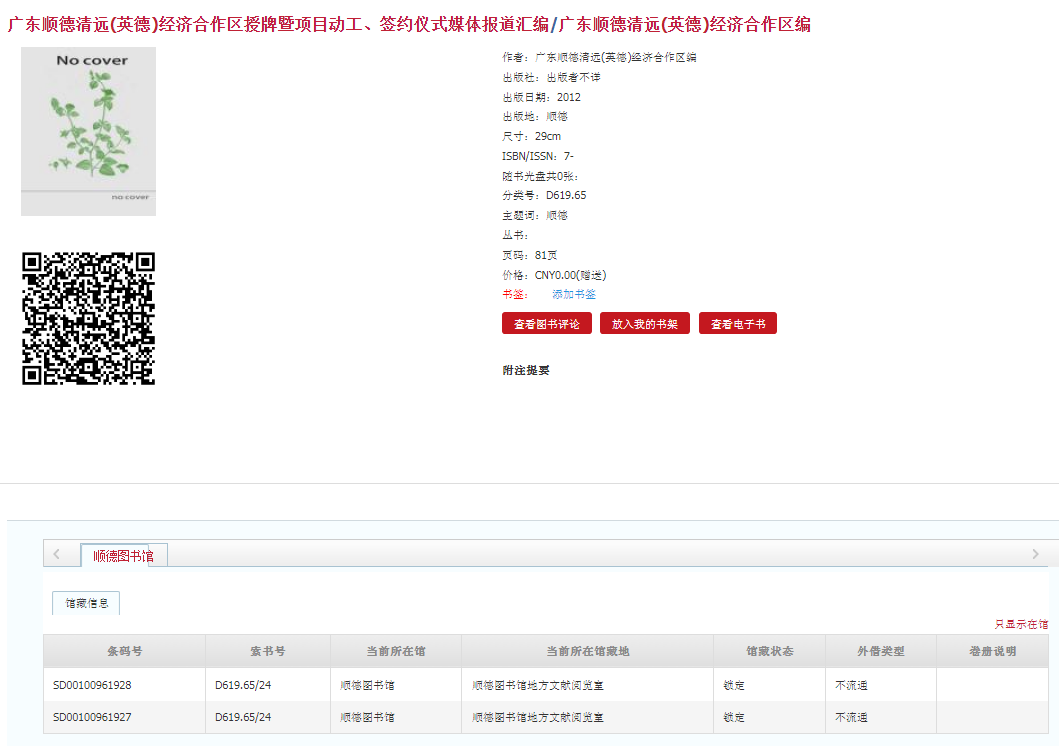
Task: Open 查看电子书 button
Action: [x=738, y=323]
